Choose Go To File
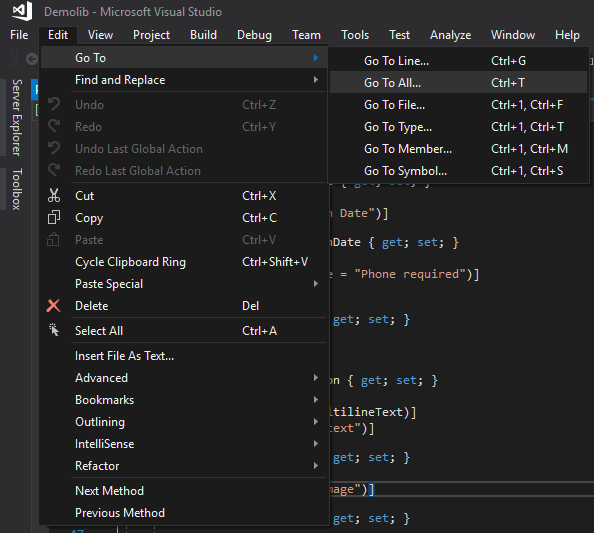The height and width of the screenshot is (533, 594). click(458, 105)
